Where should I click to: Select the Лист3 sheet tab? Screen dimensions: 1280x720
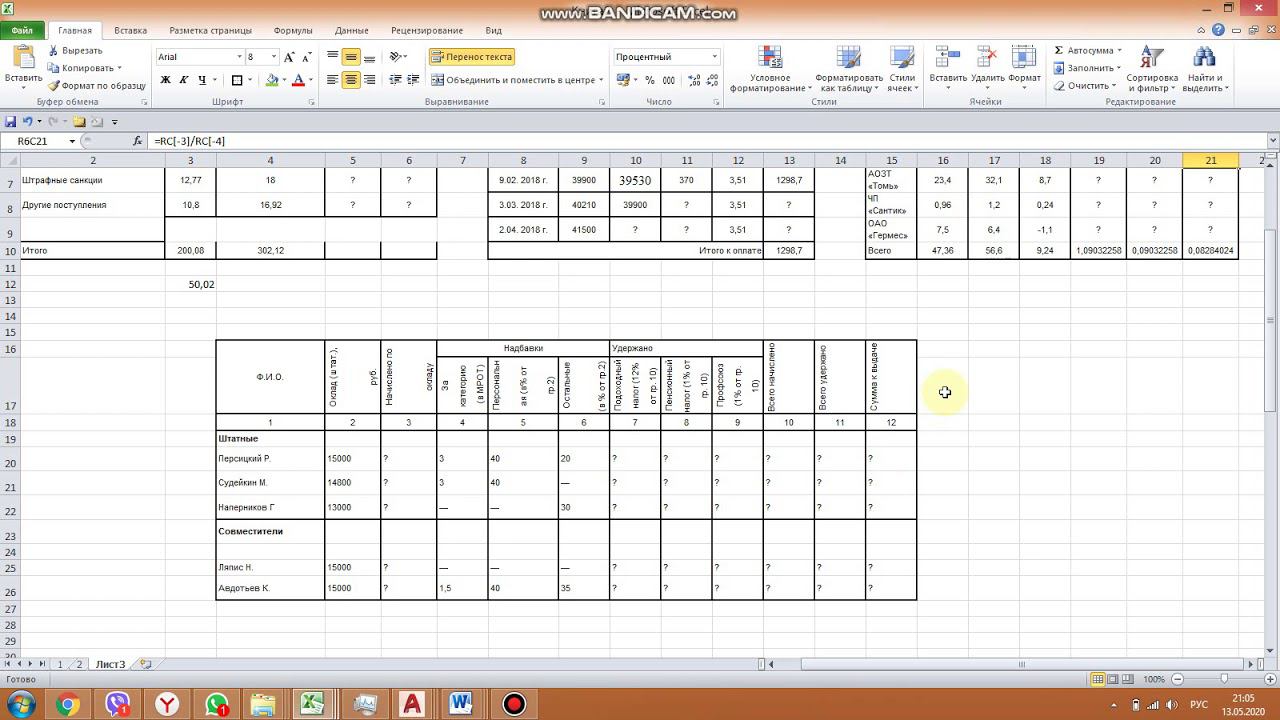110,664
